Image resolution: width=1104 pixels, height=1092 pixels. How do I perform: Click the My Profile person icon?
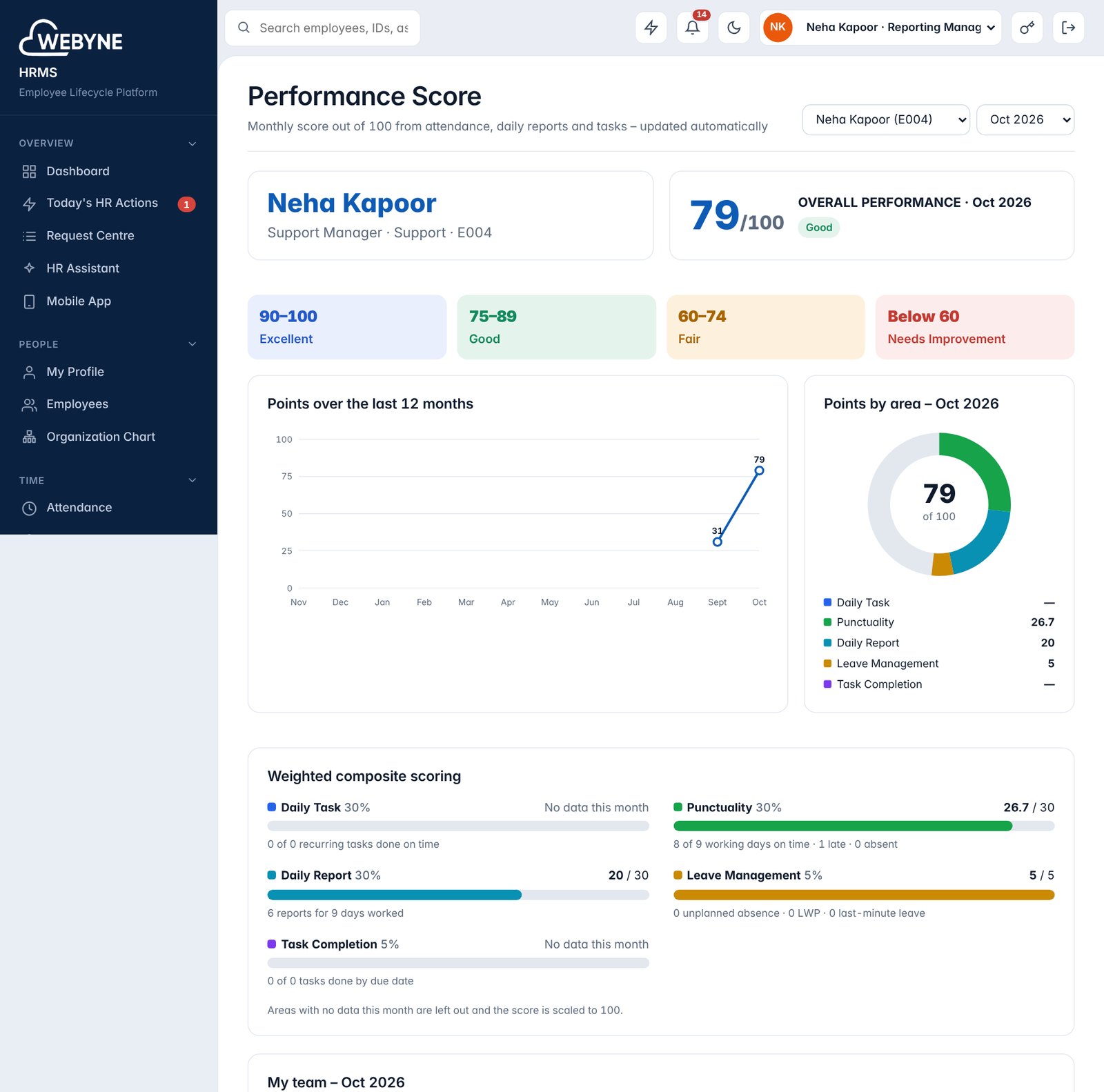29,373
